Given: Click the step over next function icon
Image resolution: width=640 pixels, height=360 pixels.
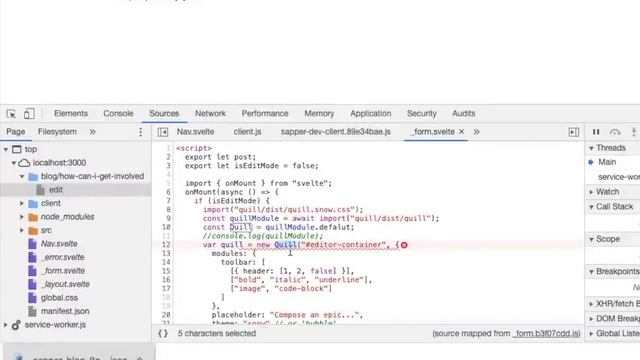Looking at the screenshot, I should [x=615, y=132].
